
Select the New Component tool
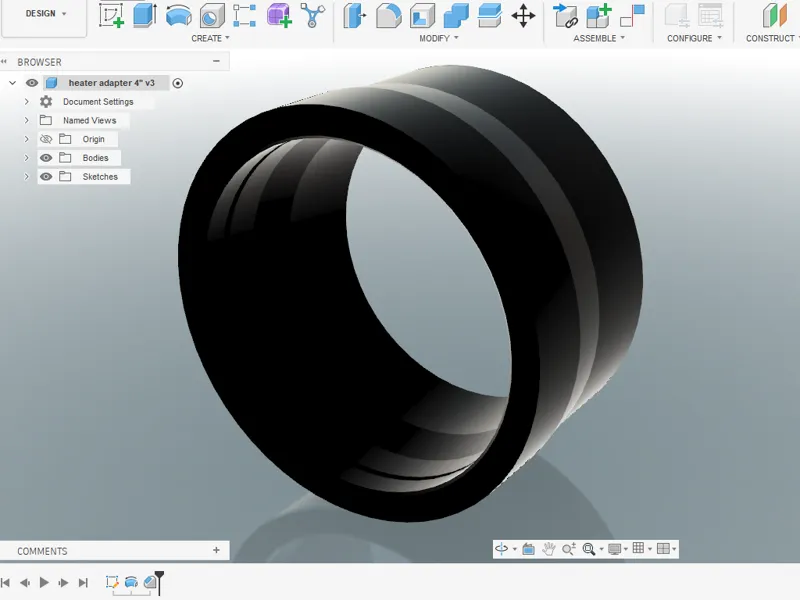598,15
